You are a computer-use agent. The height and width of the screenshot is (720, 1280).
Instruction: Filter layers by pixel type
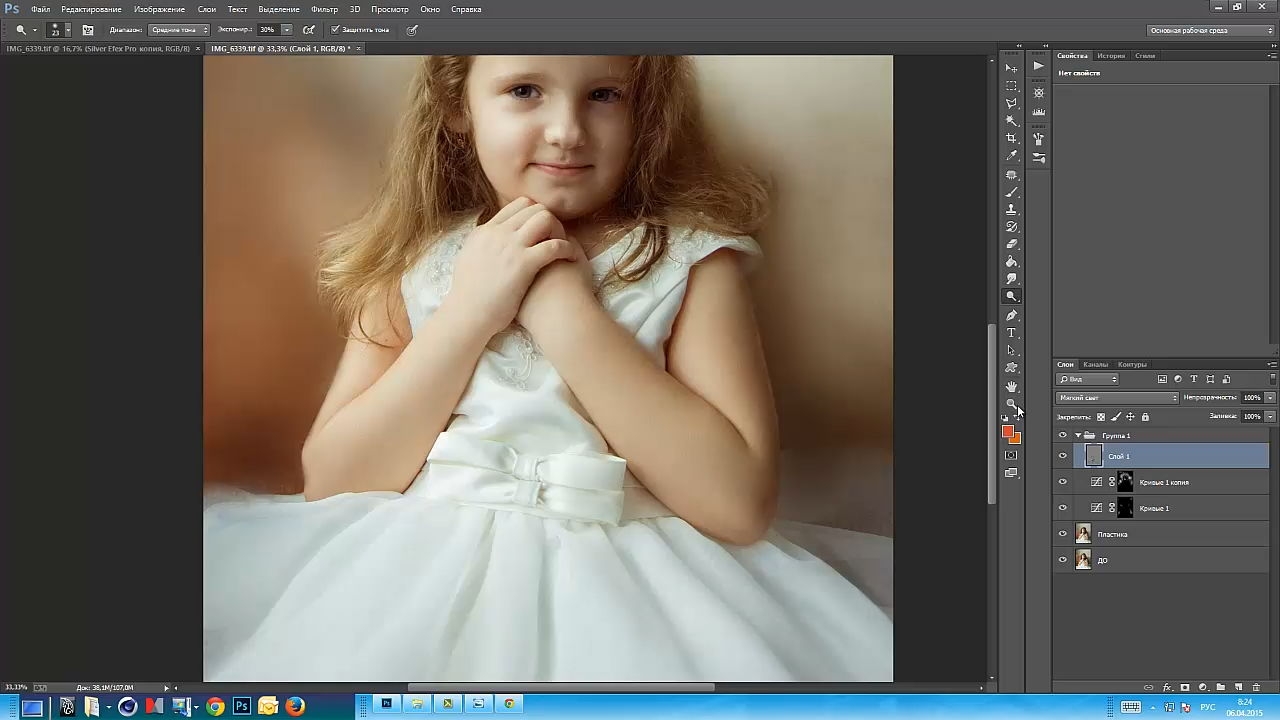[x=1162, y=380]
